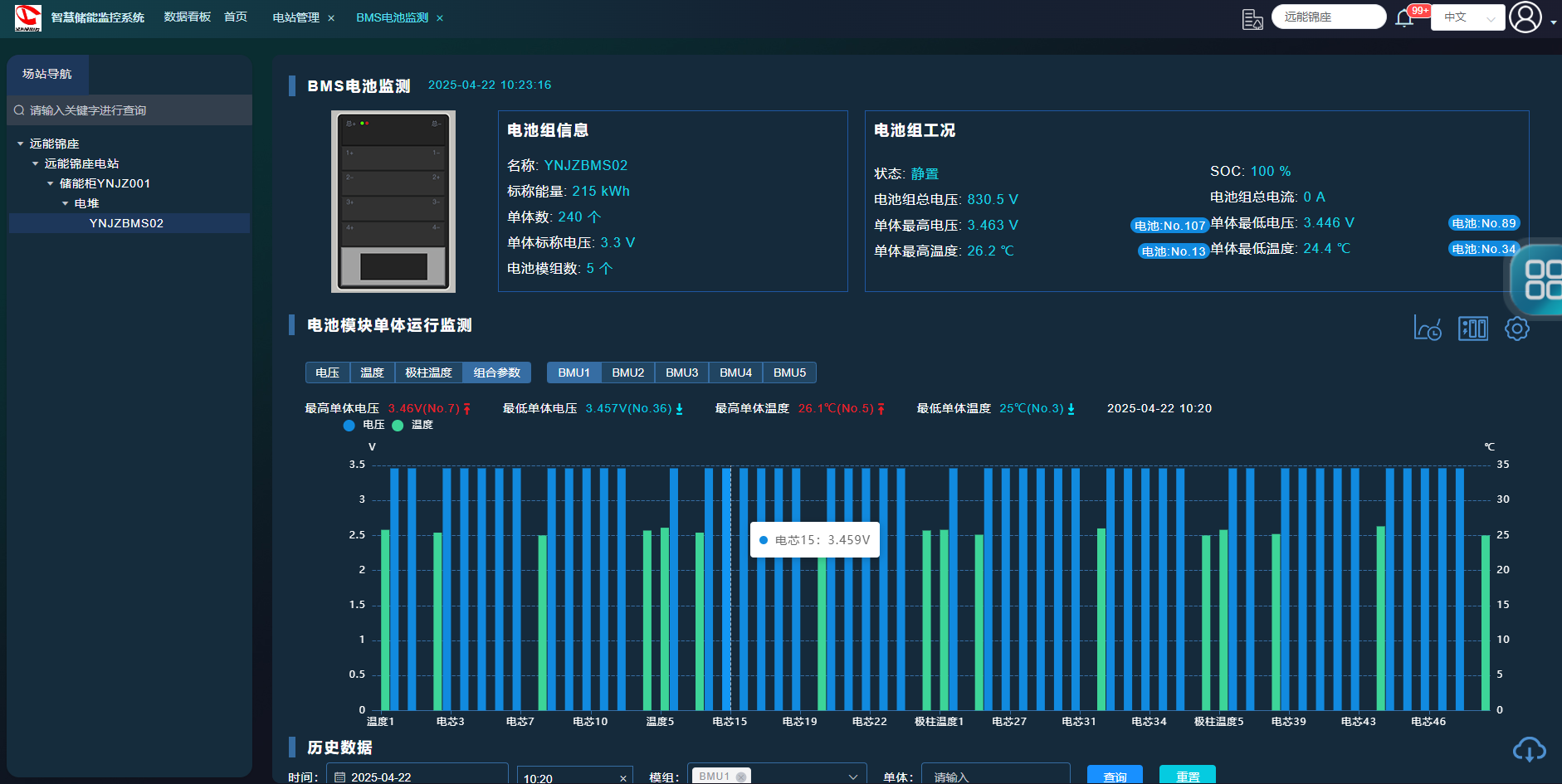Click the battery module layout view icon
The image size is (1562, 784).
[1473, 329]
